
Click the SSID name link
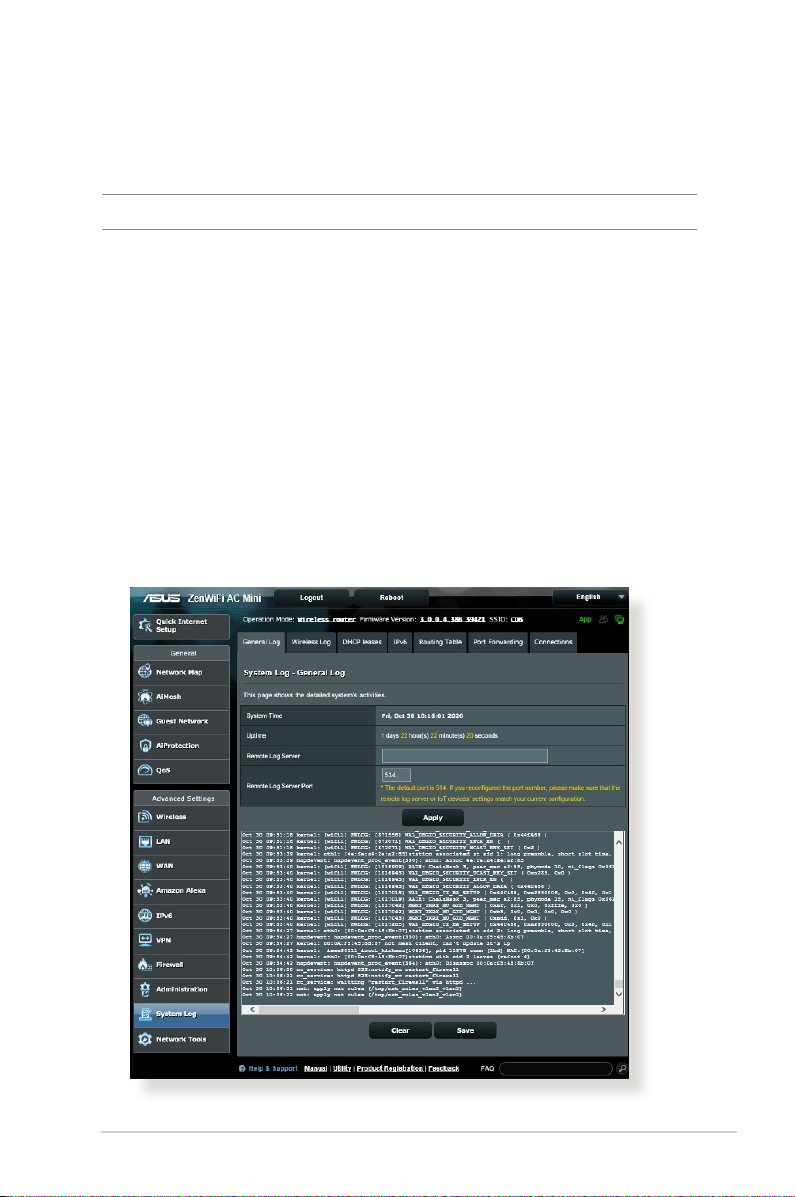517,620
